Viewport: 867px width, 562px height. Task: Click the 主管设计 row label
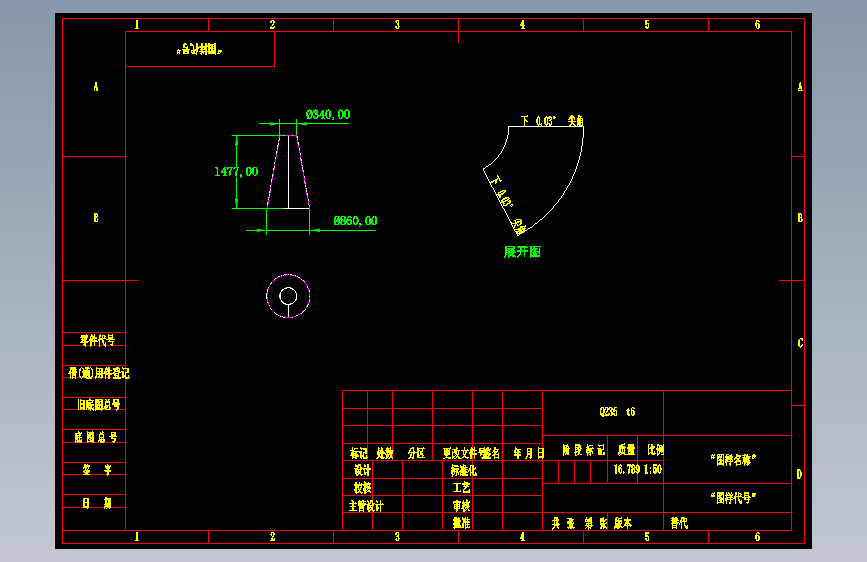(366, 506)
